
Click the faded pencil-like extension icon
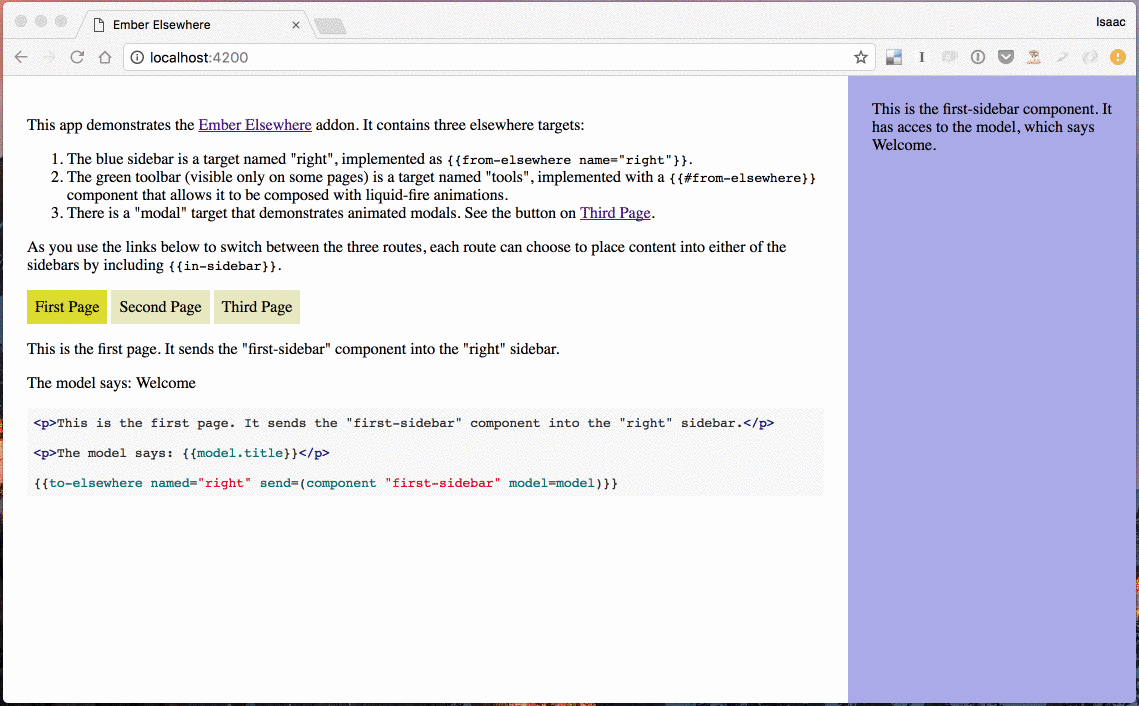1062,57
